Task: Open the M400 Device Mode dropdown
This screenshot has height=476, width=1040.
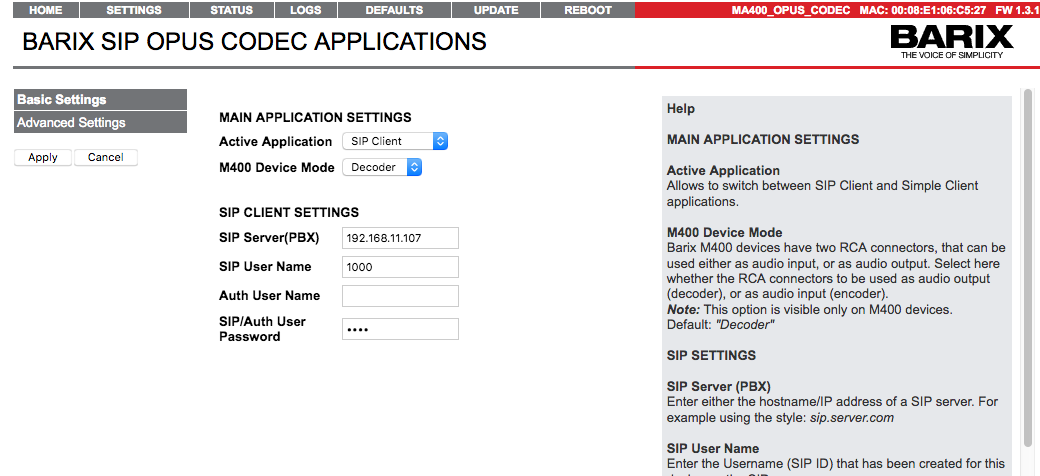Action: point(382,168)
